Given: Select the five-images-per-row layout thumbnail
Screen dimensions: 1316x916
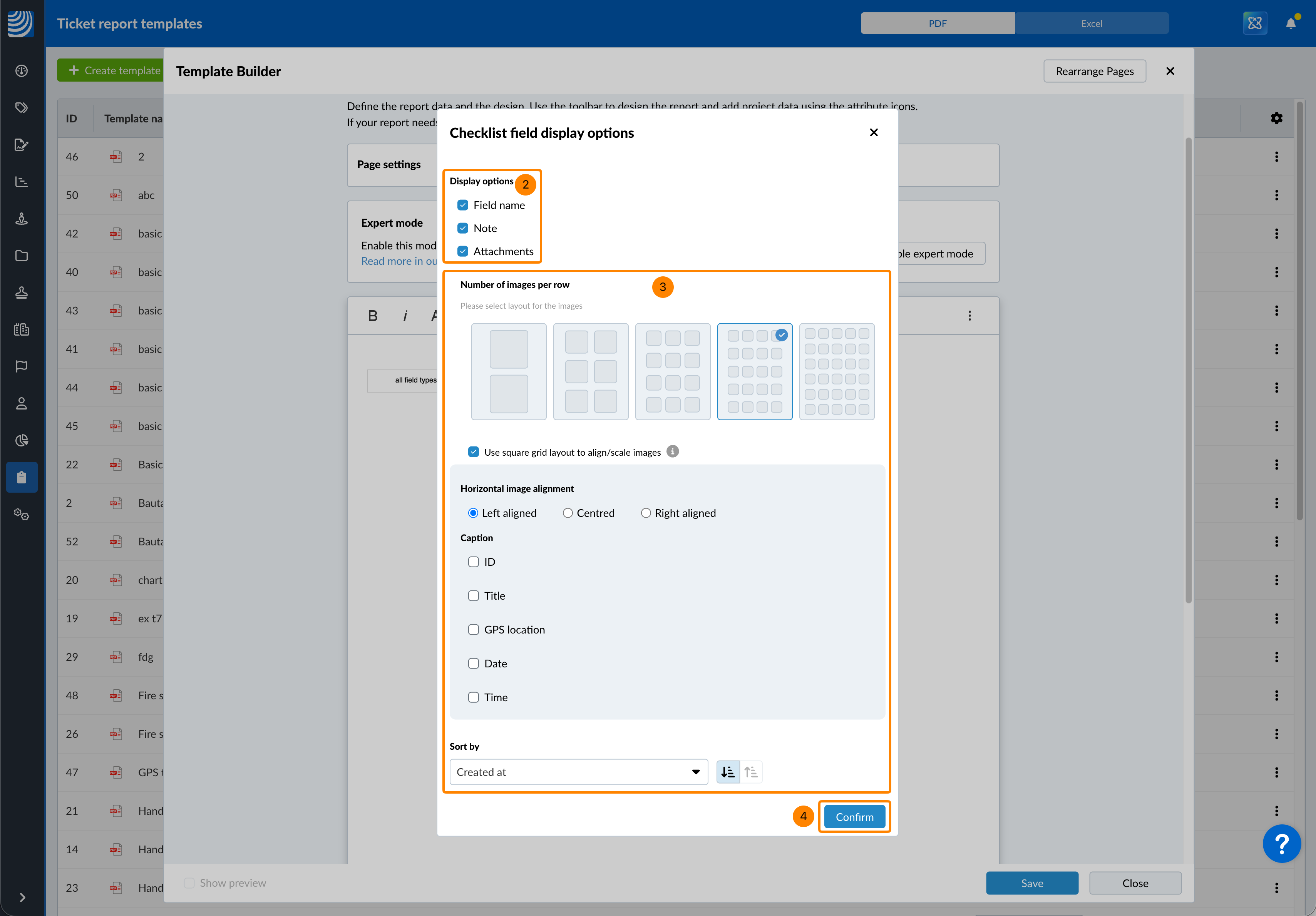Looking at the screenshot, I should [836, 371].
